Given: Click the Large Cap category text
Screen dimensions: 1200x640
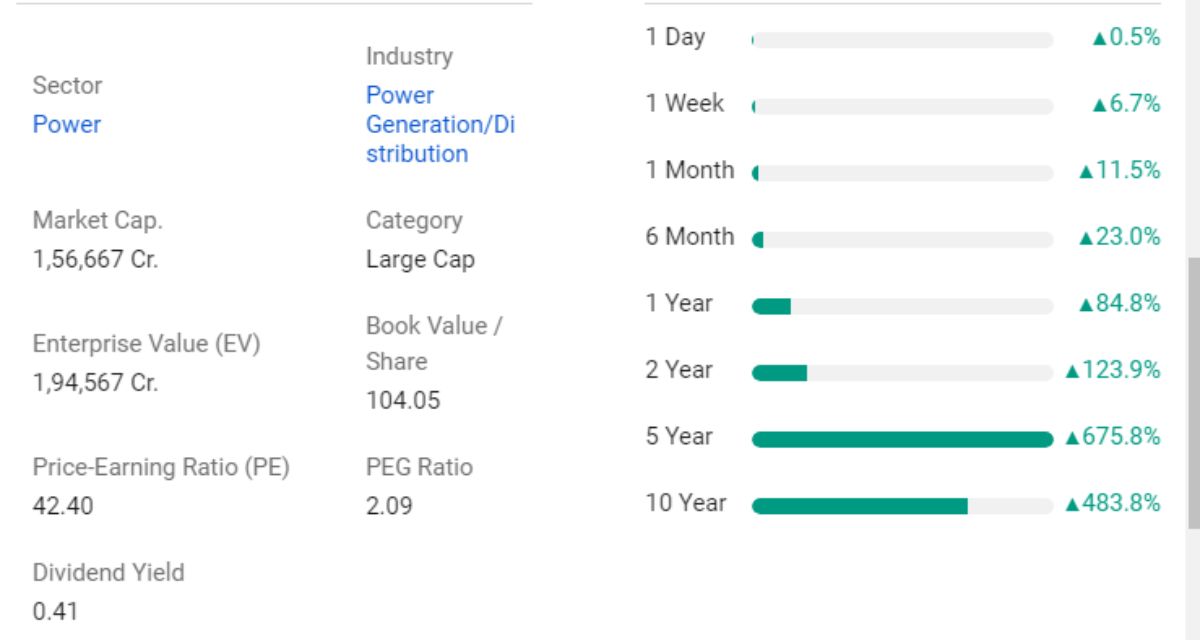Looking at the screenshot, I should coord(420,260).
